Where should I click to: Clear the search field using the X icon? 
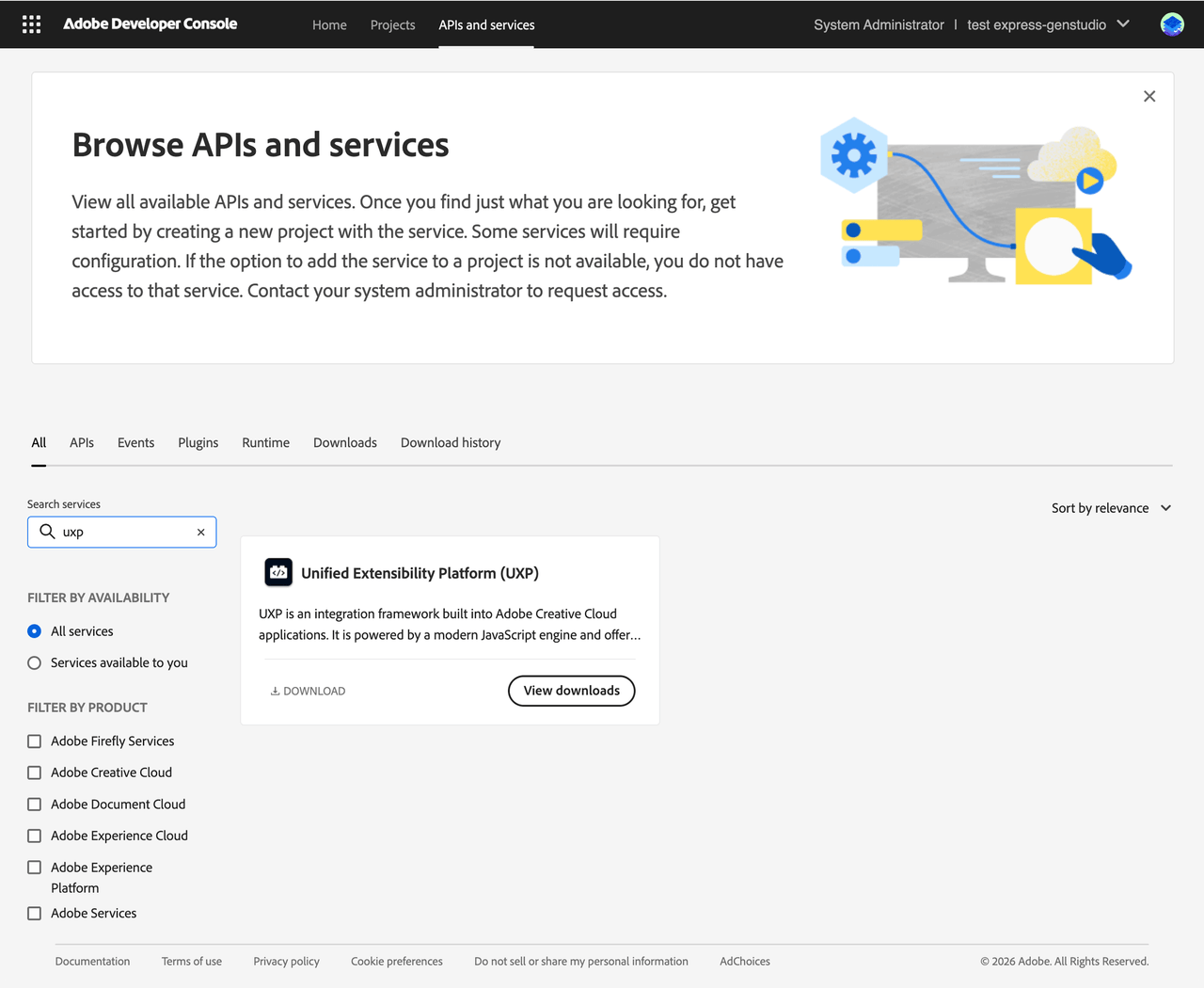(x=200, y=532)
